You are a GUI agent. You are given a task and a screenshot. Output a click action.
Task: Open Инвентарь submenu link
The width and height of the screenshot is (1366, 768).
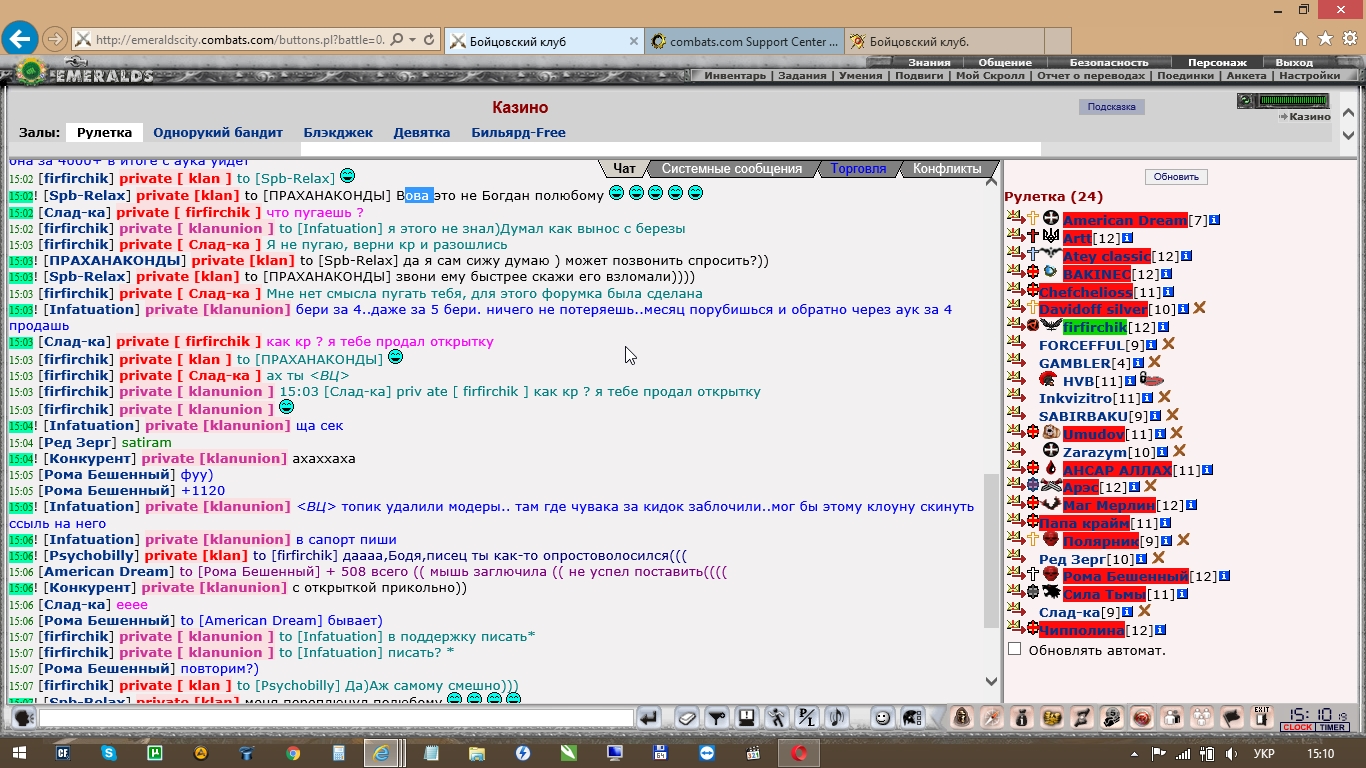tap(735, 76)
